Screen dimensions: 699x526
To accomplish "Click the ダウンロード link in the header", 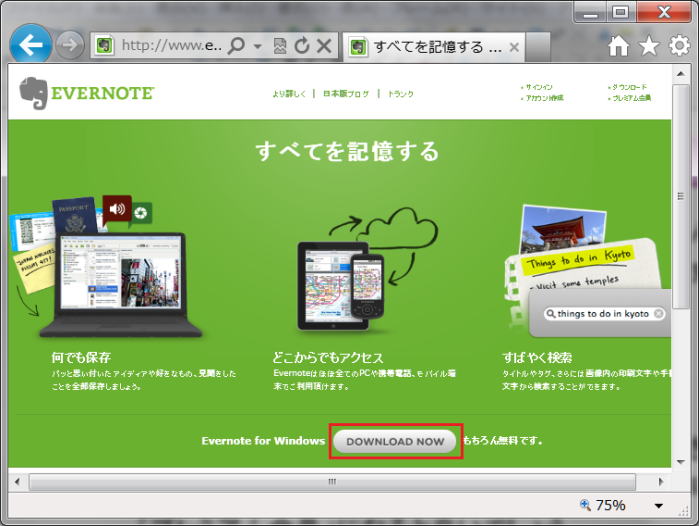I will [x=628, y=87].
